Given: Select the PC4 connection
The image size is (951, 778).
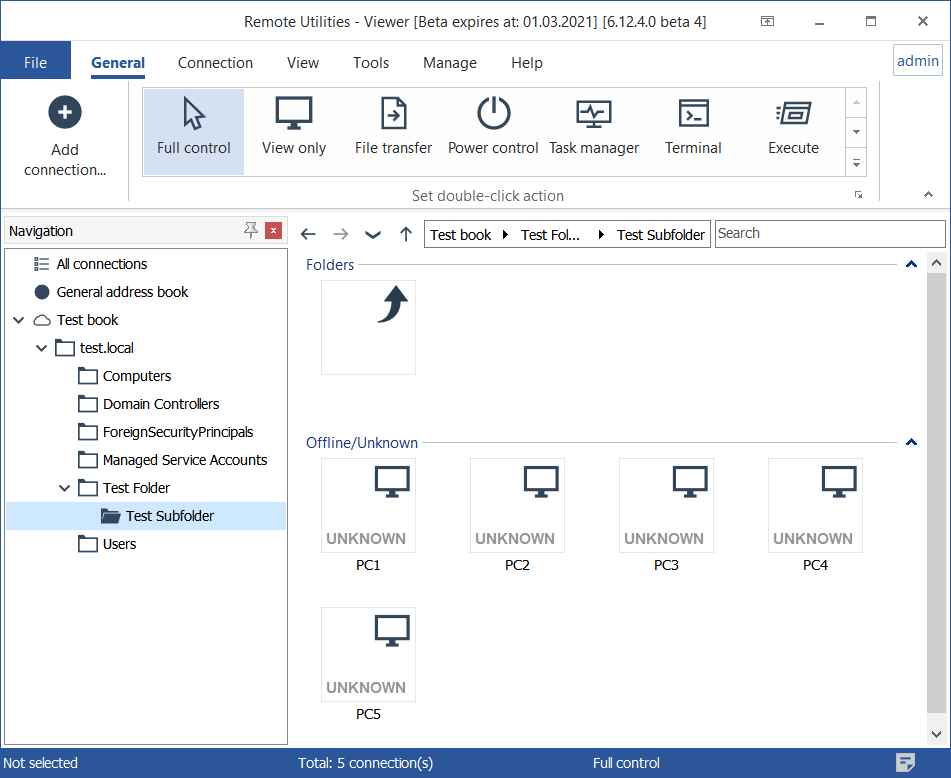Looking at the screenshot, I should (x=815, y=515).
